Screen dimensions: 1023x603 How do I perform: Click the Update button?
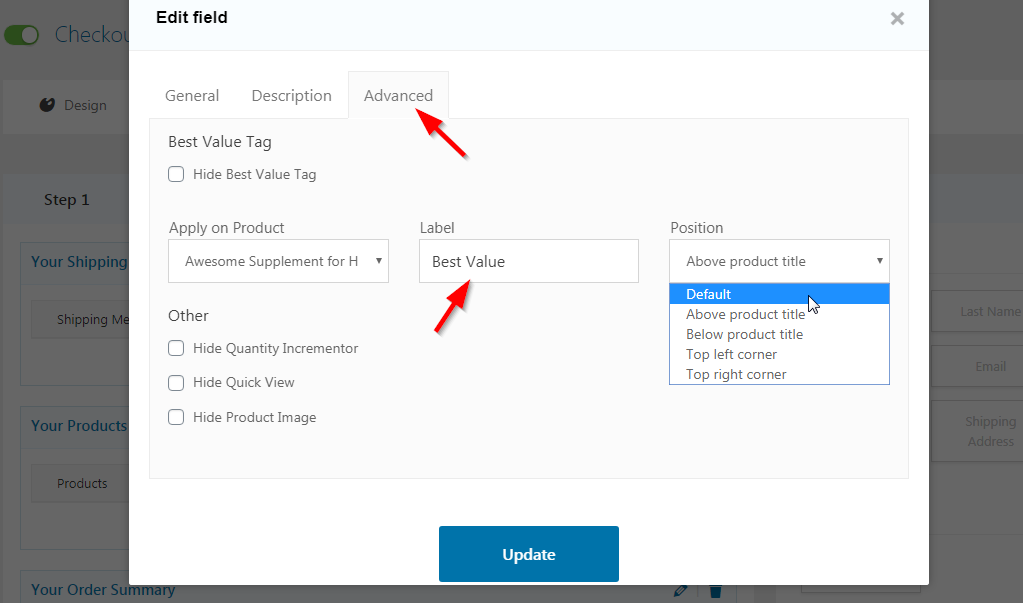(528, 554)
